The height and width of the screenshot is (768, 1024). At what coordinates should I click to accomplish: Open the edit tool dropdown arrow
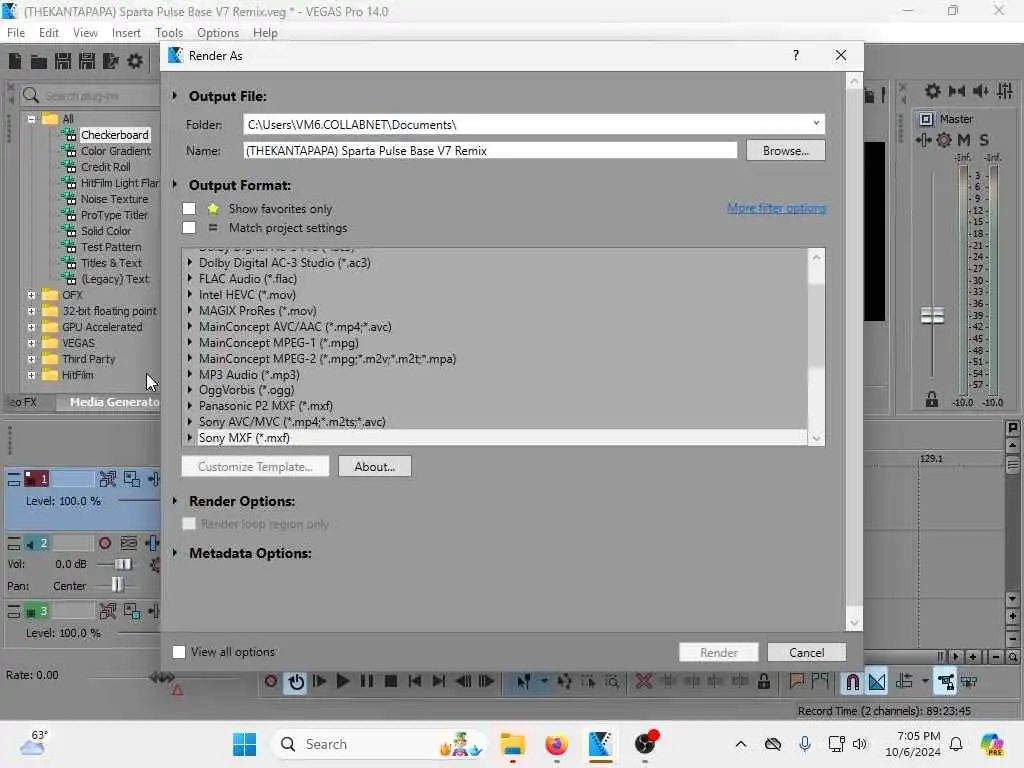click(544, 681)
